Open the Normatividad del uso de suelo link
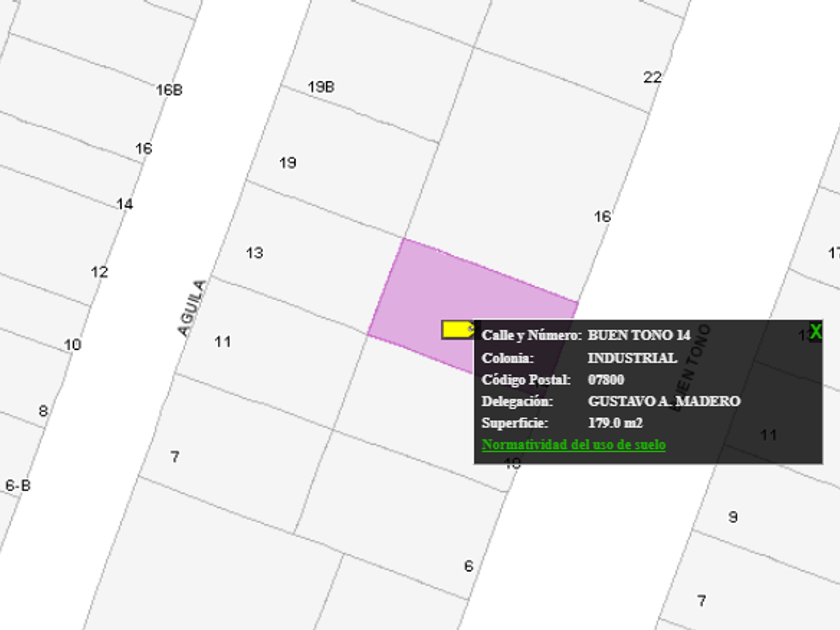The width and height of the screenshot is (840, 630). (573, 445)
